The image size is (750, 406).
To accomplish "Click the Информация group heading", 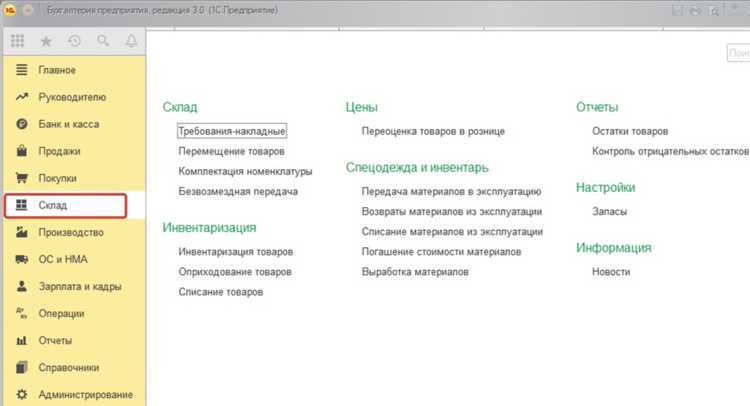I will [x=614, y=248].
